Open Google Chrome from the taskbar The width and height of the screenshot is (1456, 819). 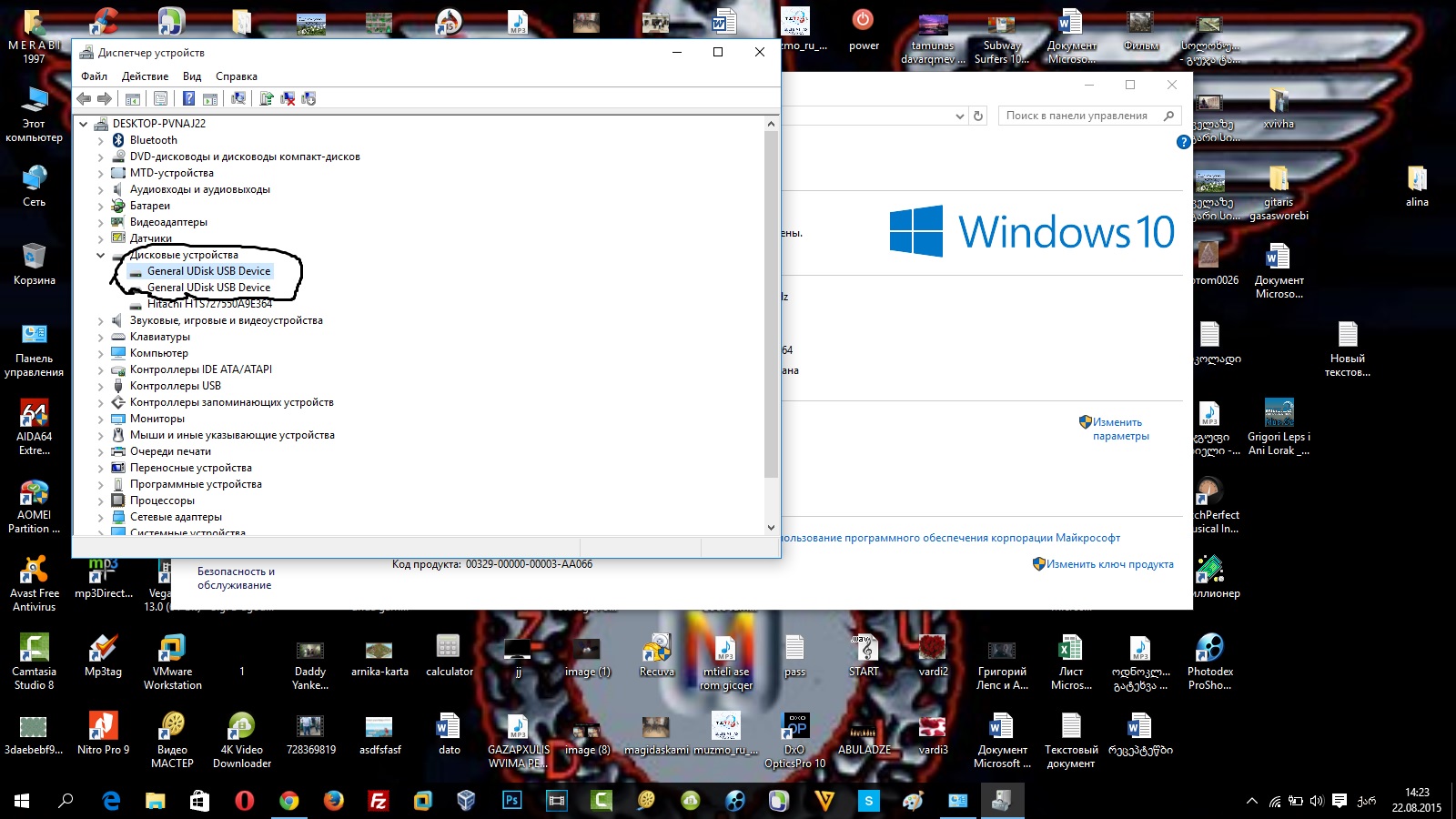click(289, 801)
